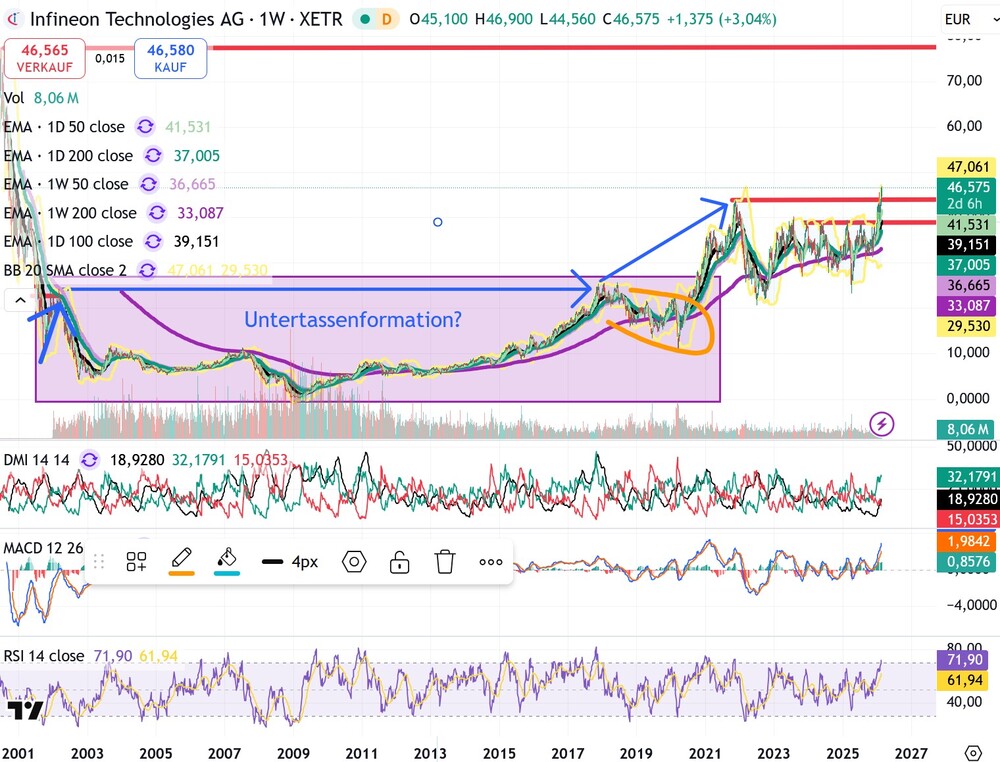1000x762 pixels.
Task: Click the more options dots in the drawing toolbar
Action: pyautogui.click(x=490, y=562)
